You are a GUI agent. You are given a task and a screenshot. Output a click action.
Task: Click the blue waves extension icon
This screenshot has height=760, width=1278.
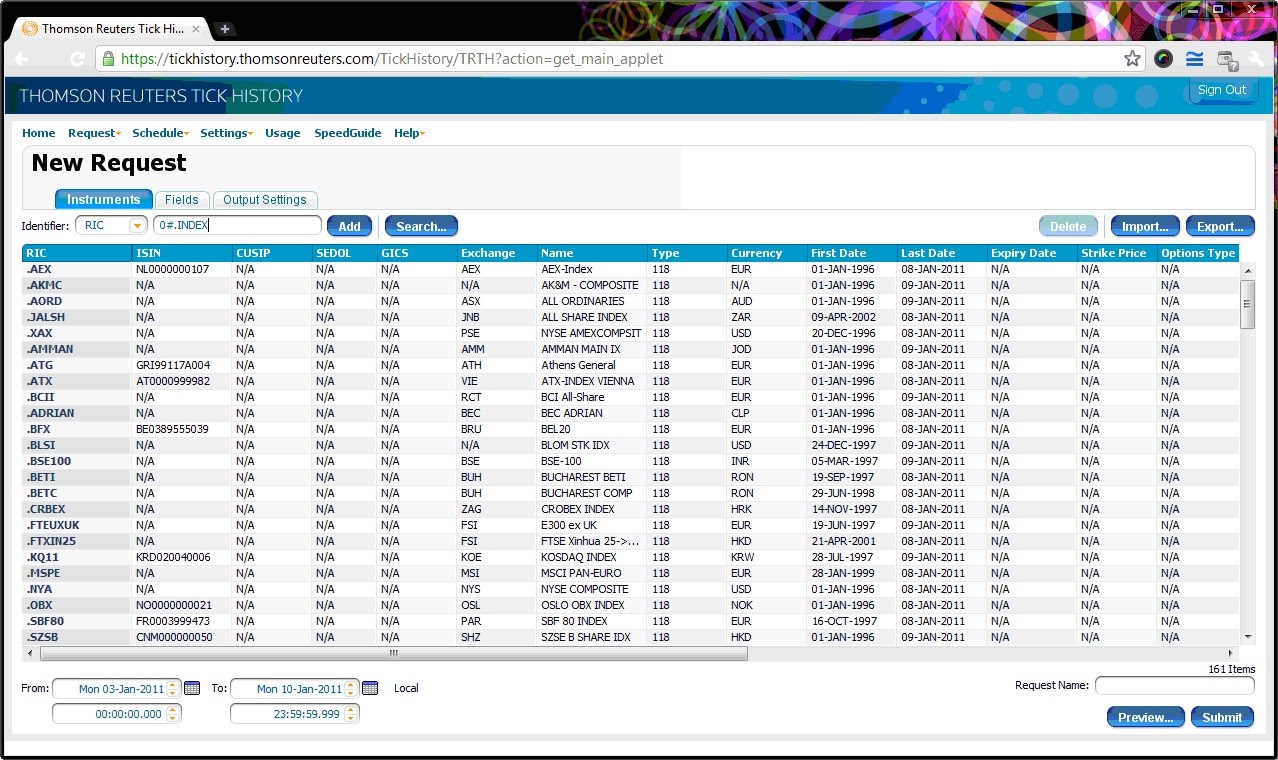pos(1194,59)
